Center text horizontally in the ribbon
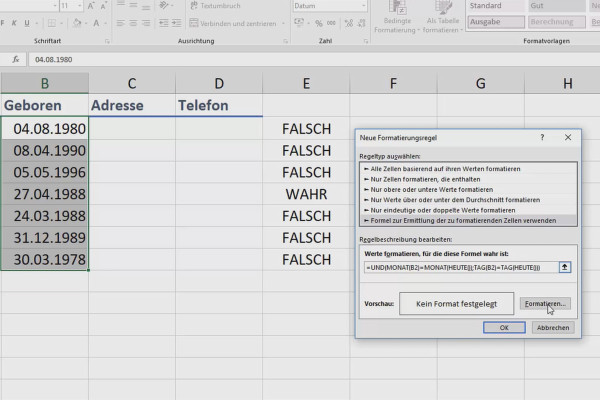The height and width of the screenshot is (400, 600). click(133, 23)
